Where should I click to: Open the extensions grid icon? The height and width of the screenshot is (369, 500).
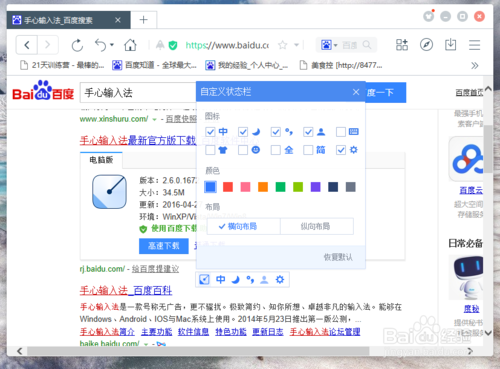[402, 45]
